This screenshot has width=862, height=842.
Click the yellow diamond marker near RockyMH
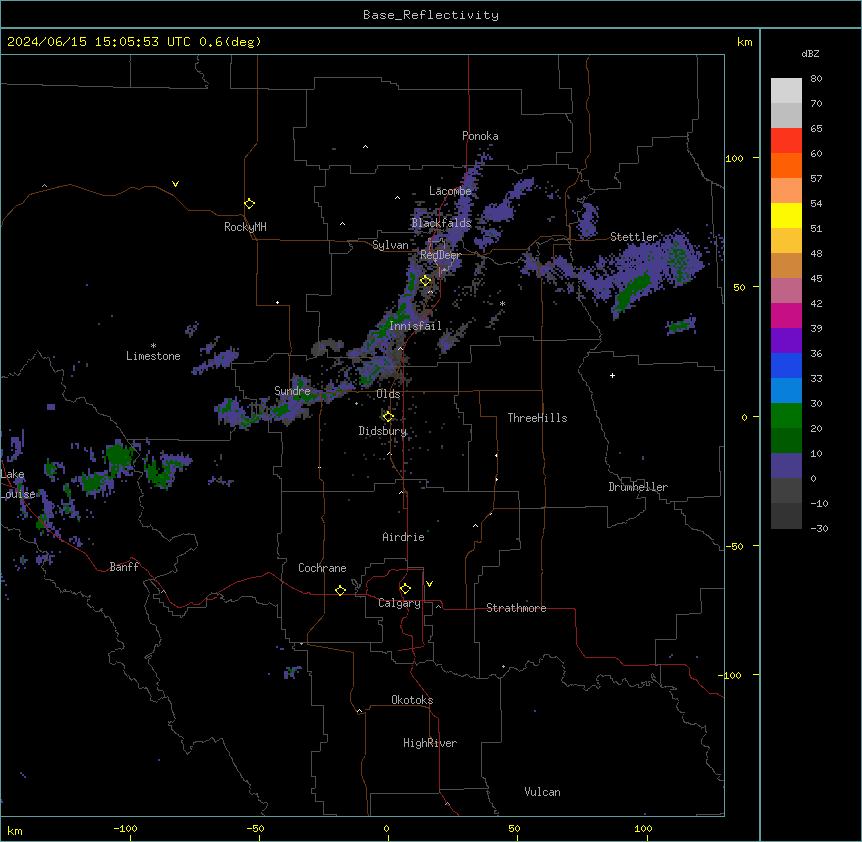[x=250, y=204]
